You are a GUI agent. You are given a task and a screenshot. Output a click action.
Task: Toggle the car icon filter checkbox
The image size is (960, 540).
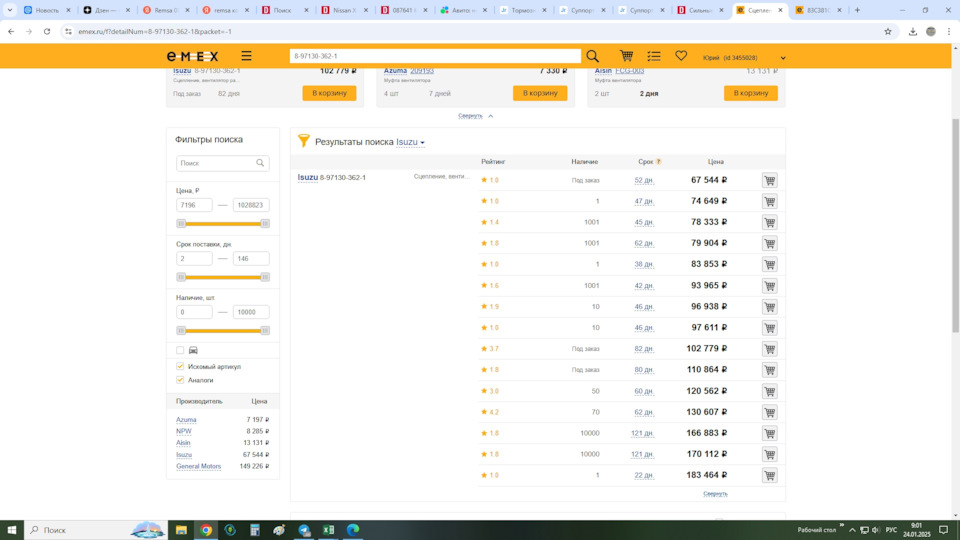click(180, 350)
